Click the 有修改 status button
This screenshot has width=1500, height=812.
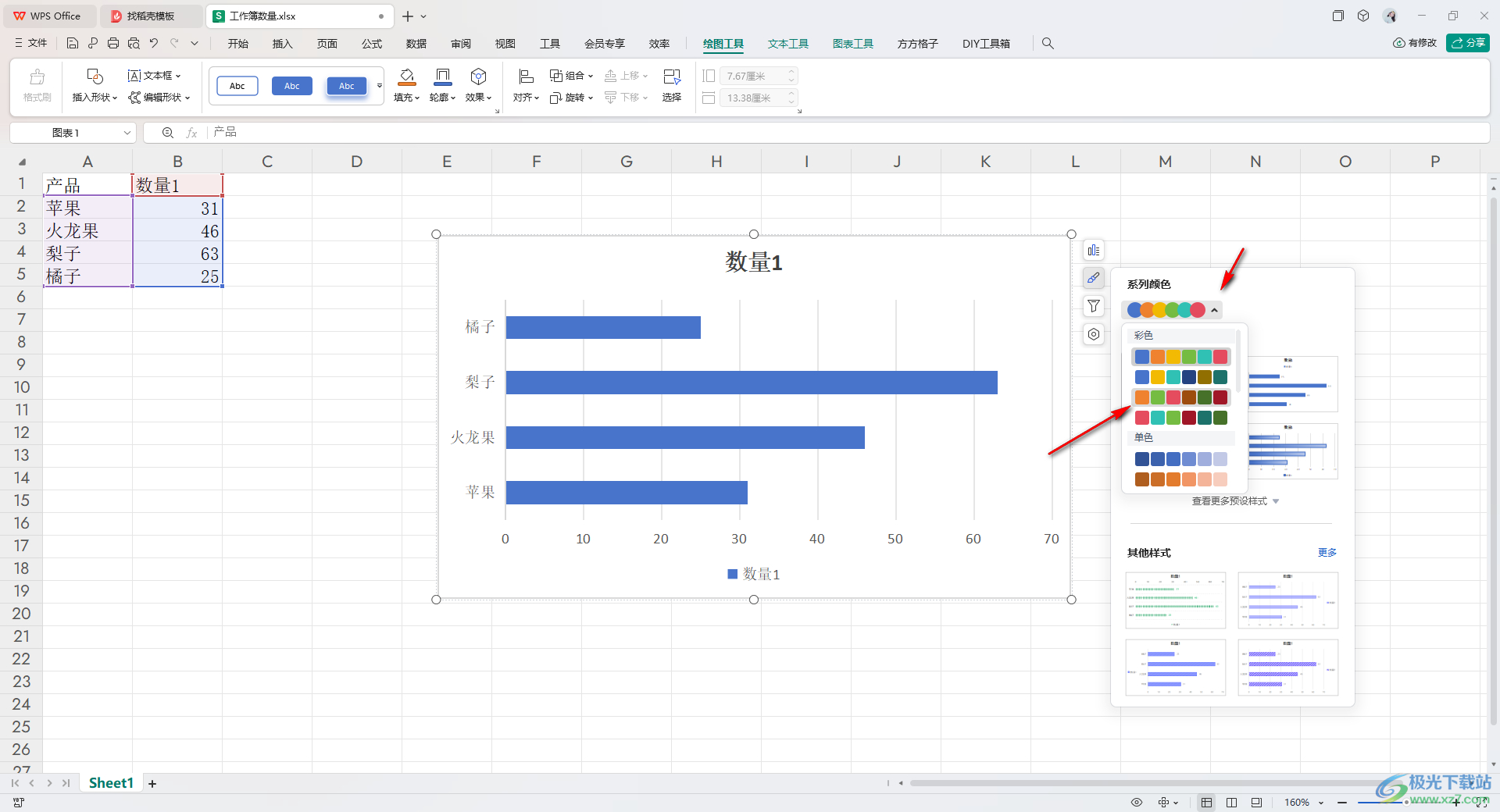pyautogui.click(x=1415, y=43)
